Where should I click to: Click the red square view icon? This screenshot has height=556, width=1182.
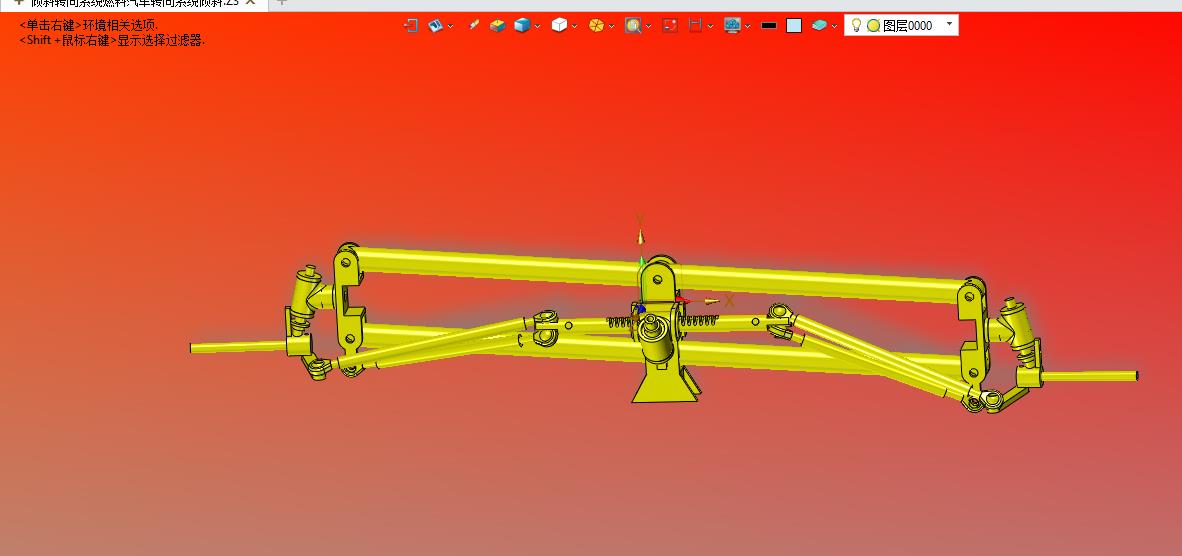tap(670, 26)
